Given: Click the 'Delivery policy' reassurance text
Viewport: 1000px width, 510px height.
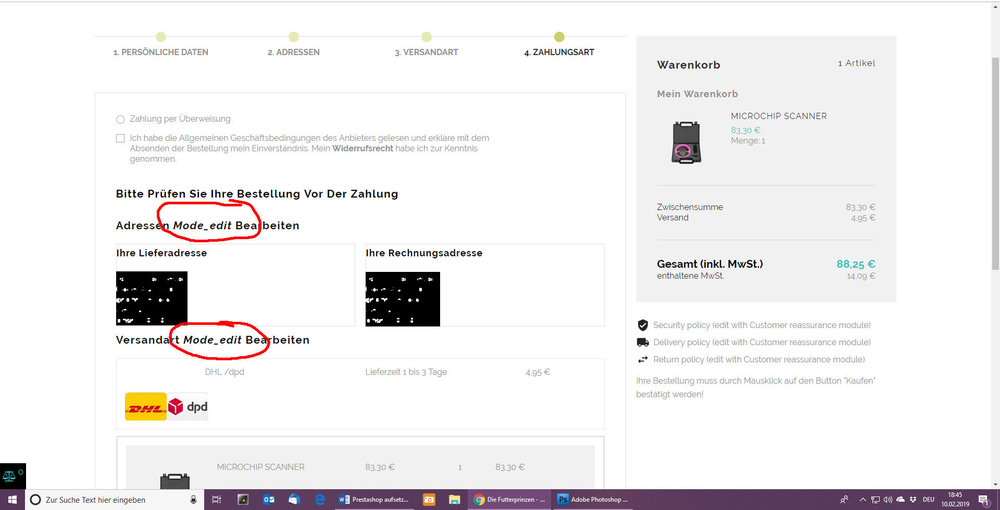Looking at the screenshot, I should 761,342.
